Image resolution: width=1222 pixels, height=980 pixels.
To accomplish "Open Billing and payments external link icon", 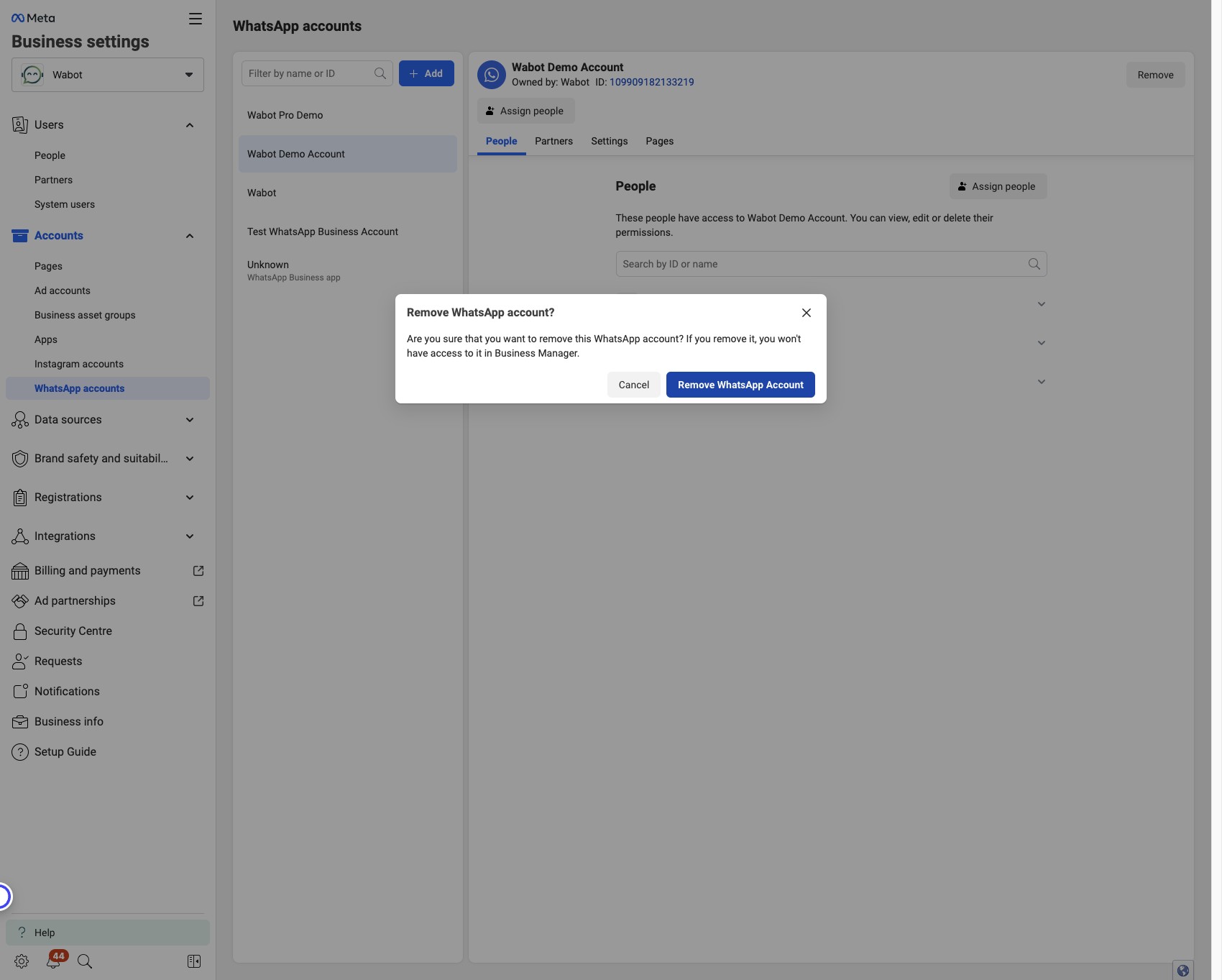I will click(198, 571).
